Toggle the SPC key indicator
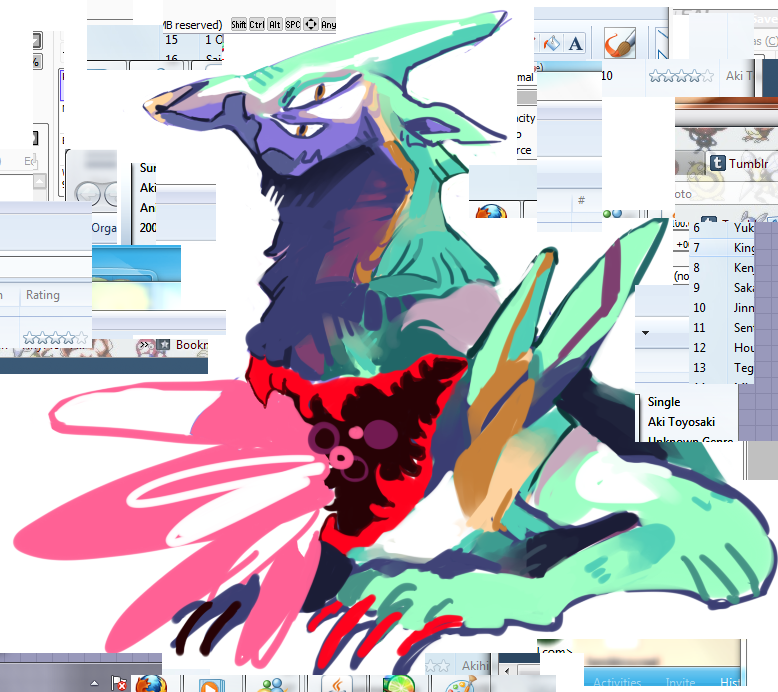 tap(293, 24)
